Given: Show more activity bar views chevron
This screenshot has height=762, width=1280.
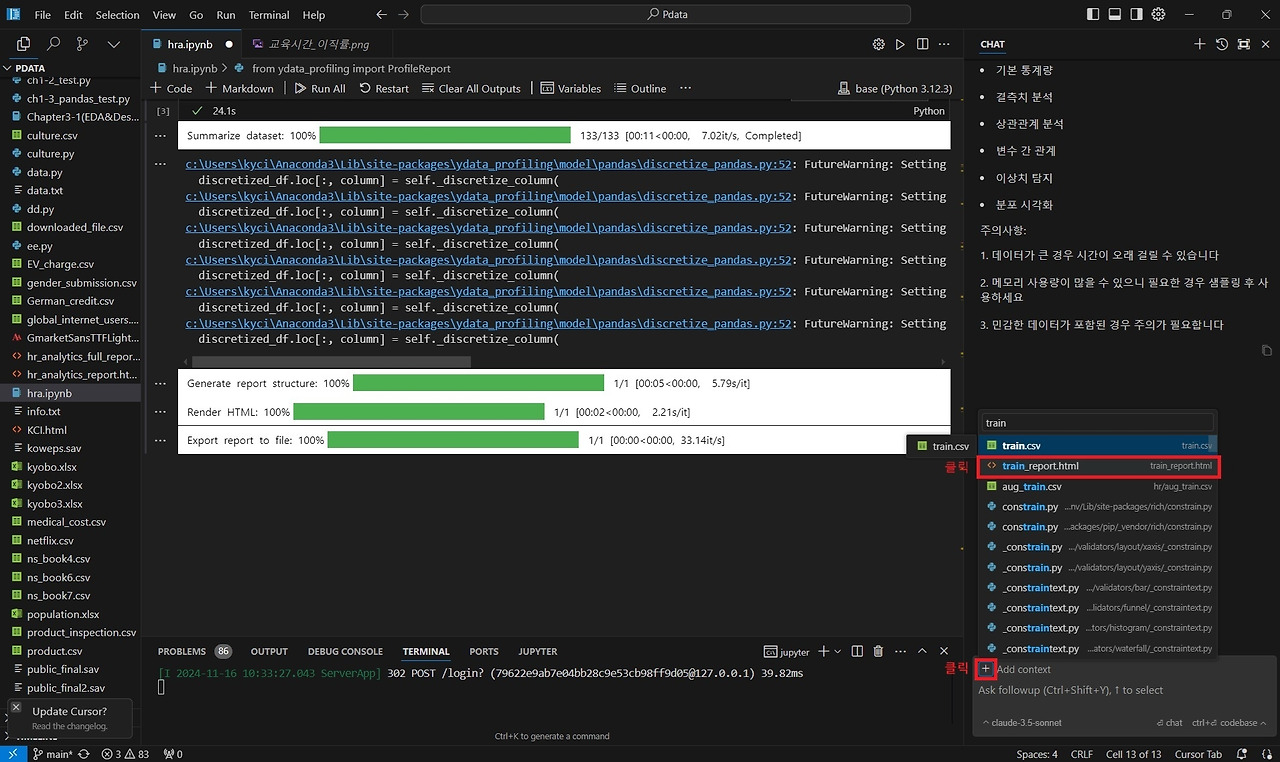Looking at the screenshot, I should coord(113,44).
